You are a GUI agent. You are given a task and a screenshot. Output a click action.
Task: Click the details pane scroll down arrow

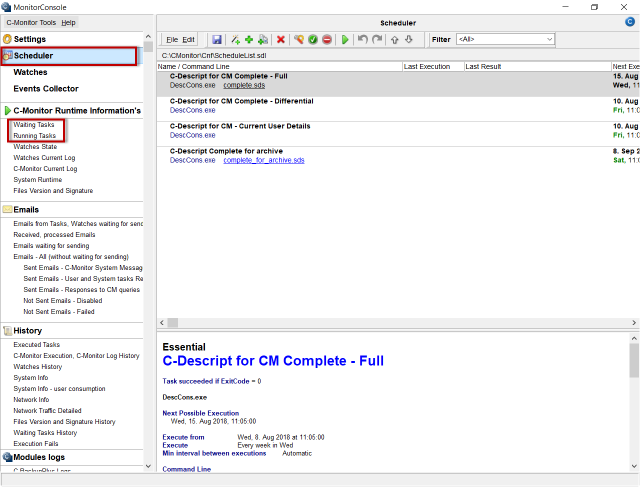634,466
